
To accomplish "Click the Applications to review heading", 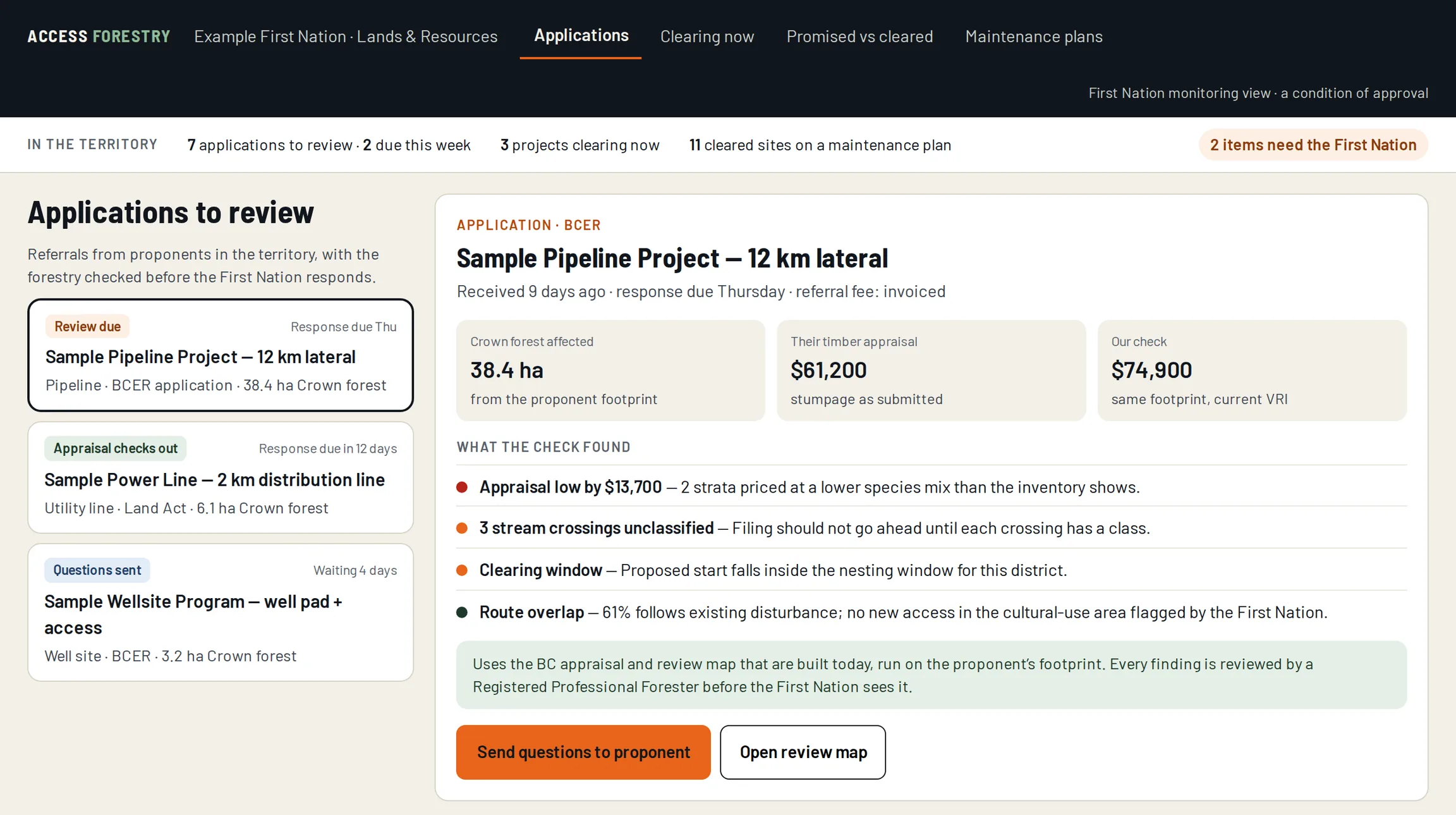I will pos(171,212).
